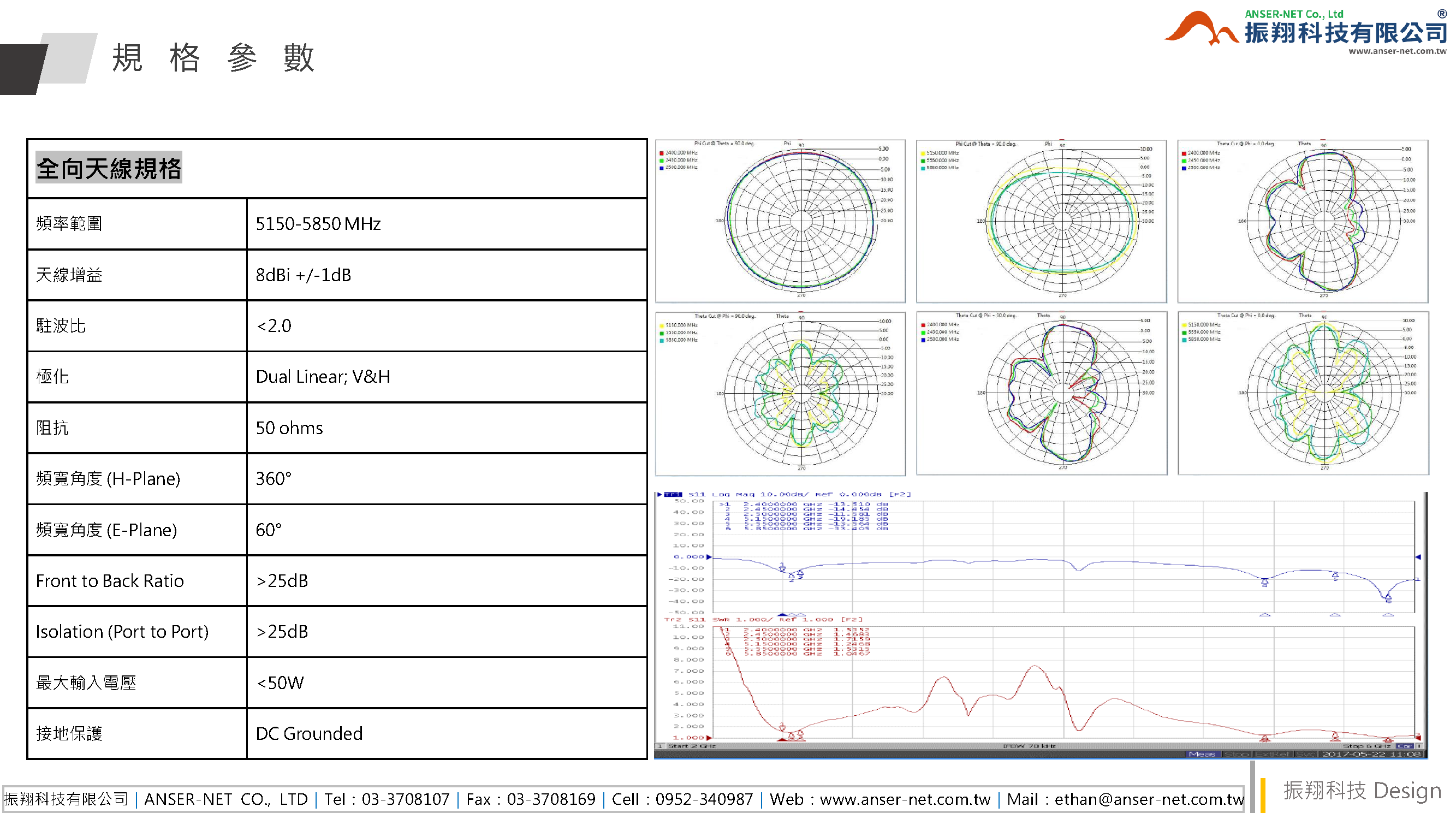The image size is (1456, 819).
Task: Click the Svc status indicator
Action: click(1306, 755)
